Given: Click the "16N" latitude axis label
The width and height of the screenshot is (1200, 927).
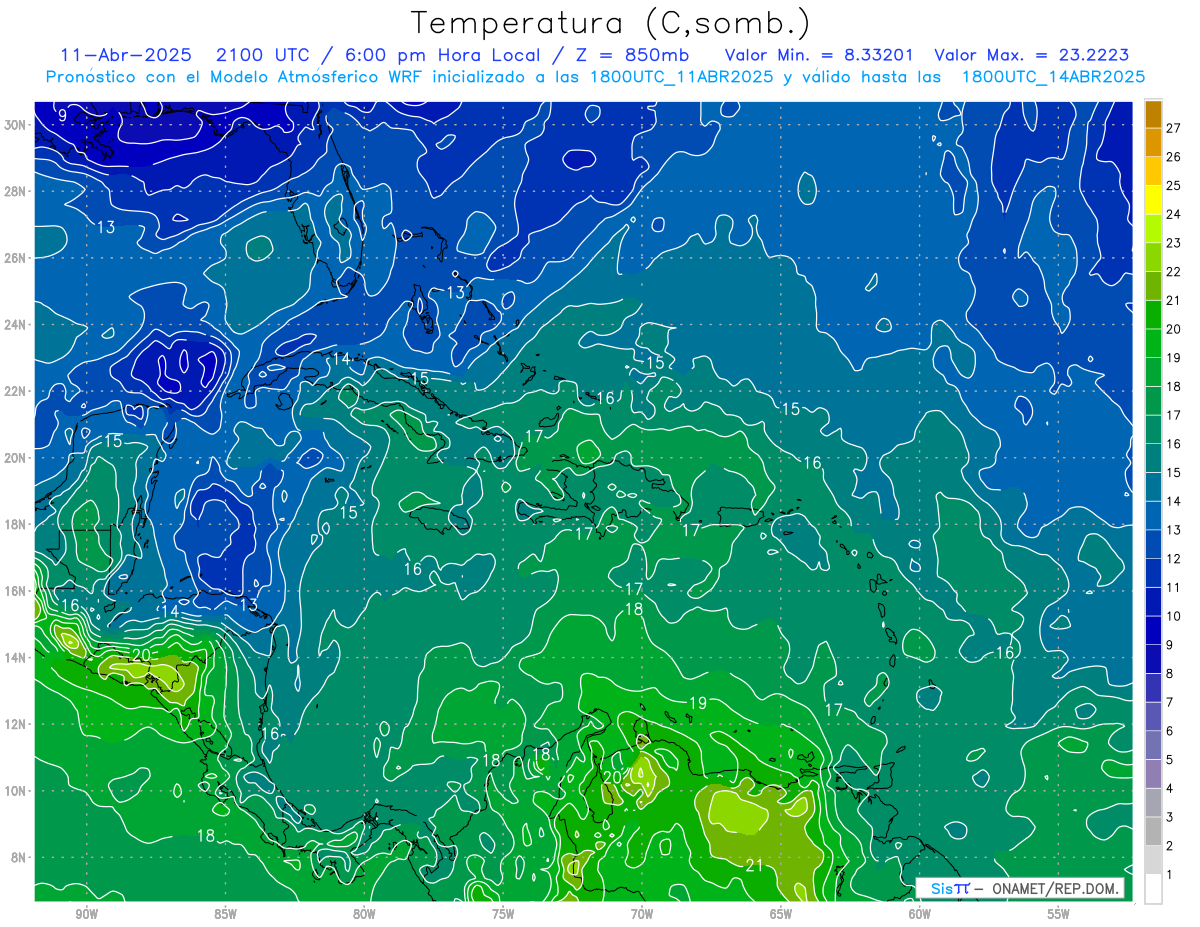Looking at the screenshot, I should pos(16,591).
